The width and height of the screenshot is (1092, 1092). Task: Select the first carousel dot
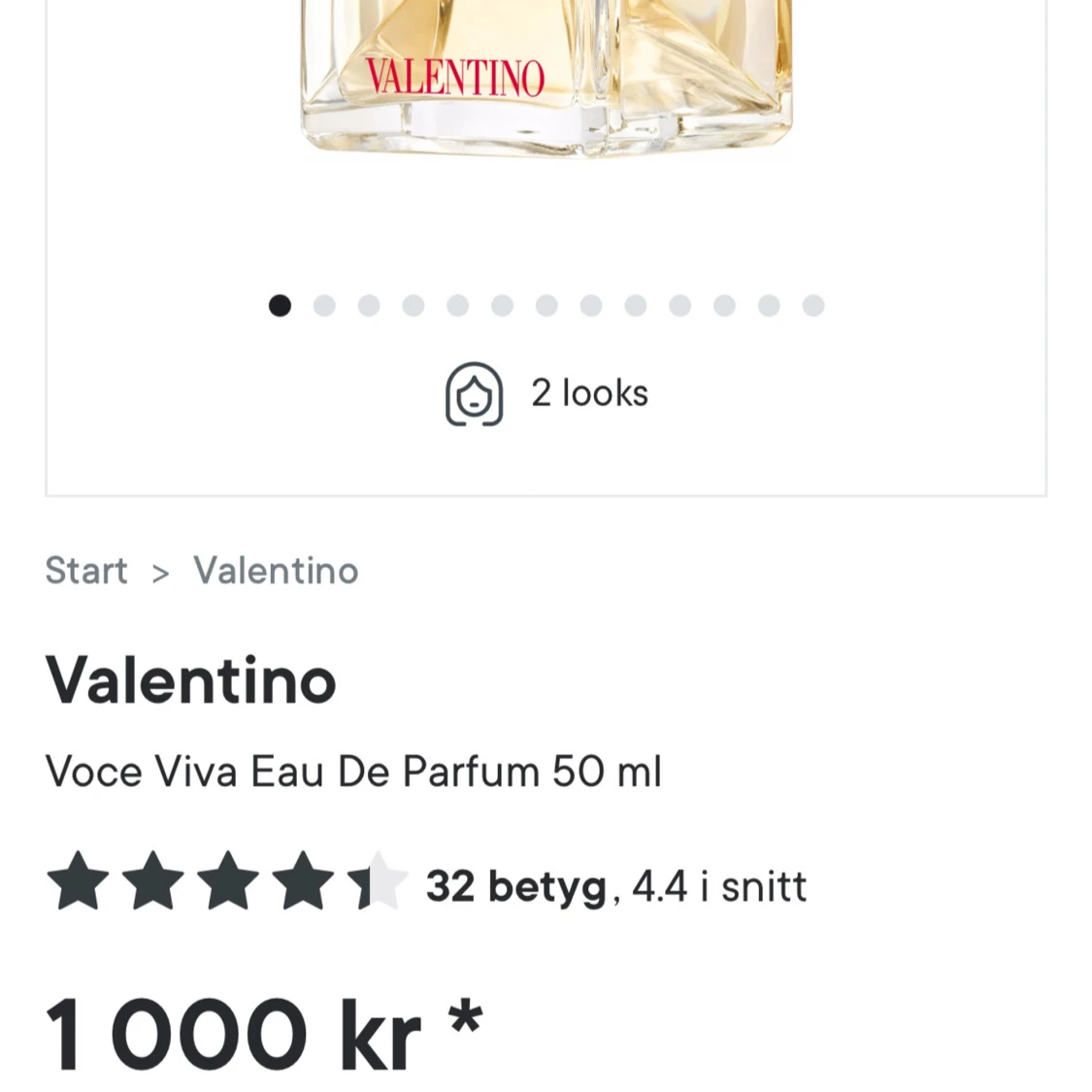[280, 305]
